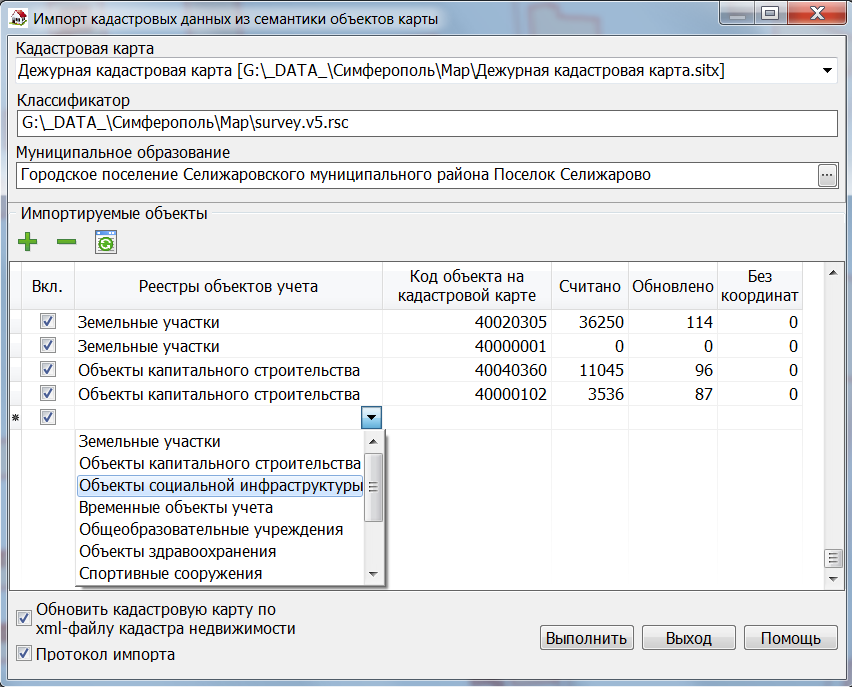The image size is (852, 687).
Task: Choose Спортивные сооружения in dropdown list
Action: tap(170, 573)
